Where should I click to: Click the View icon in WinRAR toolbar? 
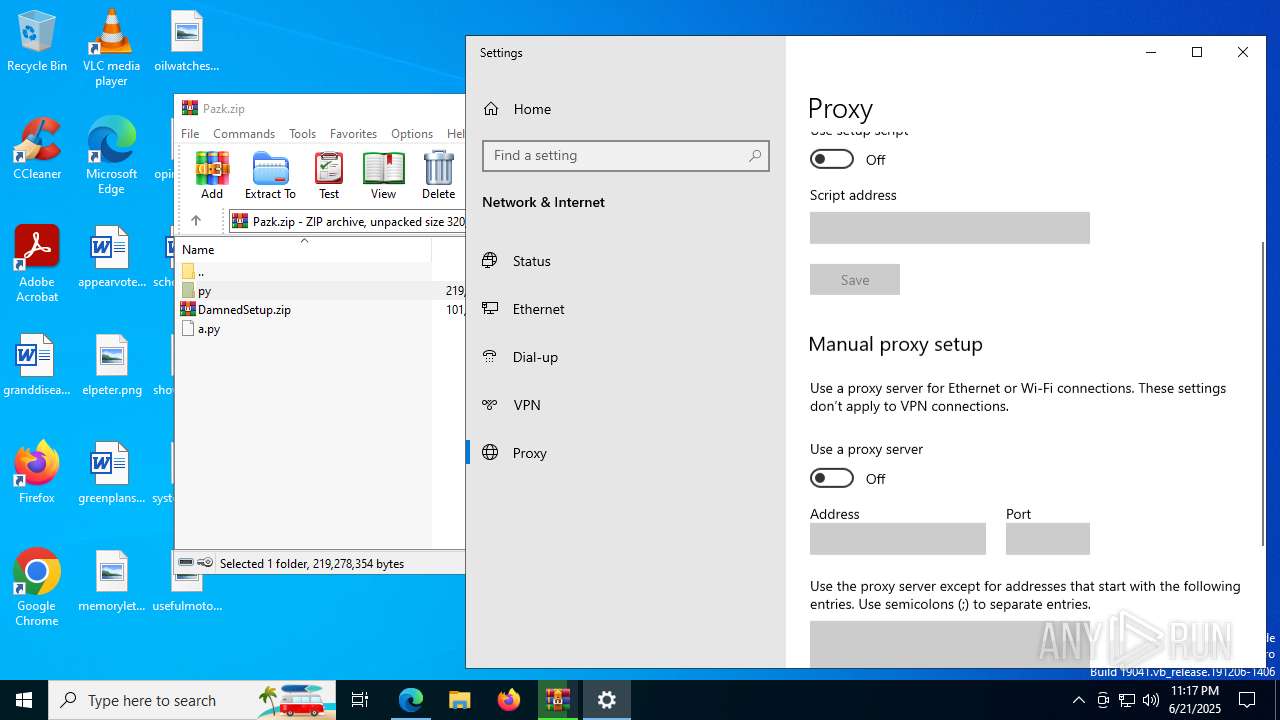click(x=383, y=175)
